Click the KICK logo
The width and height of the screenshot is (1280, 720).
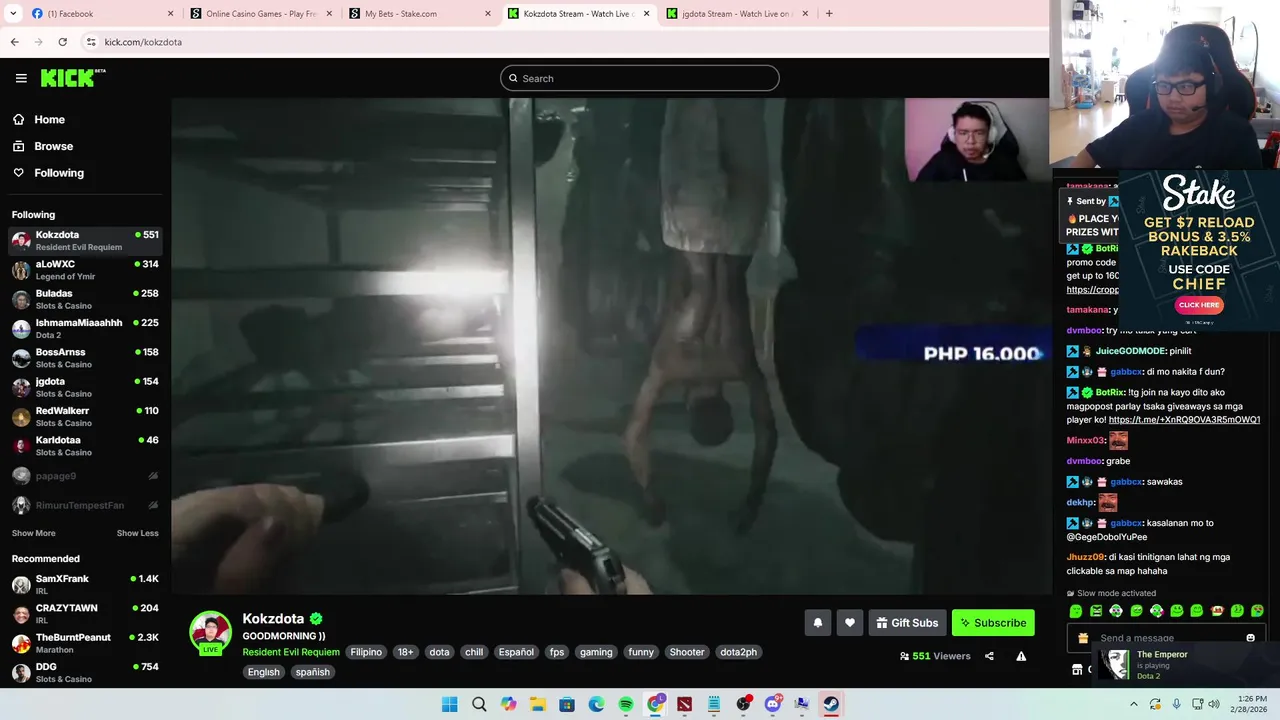pyautogui.click(x=72, y=78)
